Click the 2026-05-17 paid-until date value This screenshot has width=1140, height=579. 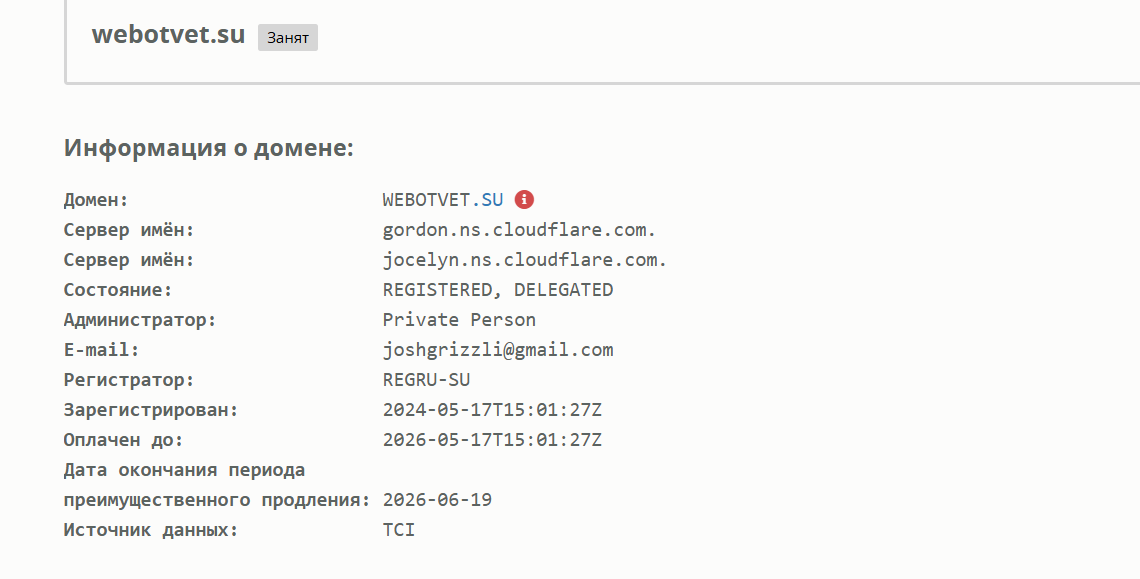click(x=492, y=440)
